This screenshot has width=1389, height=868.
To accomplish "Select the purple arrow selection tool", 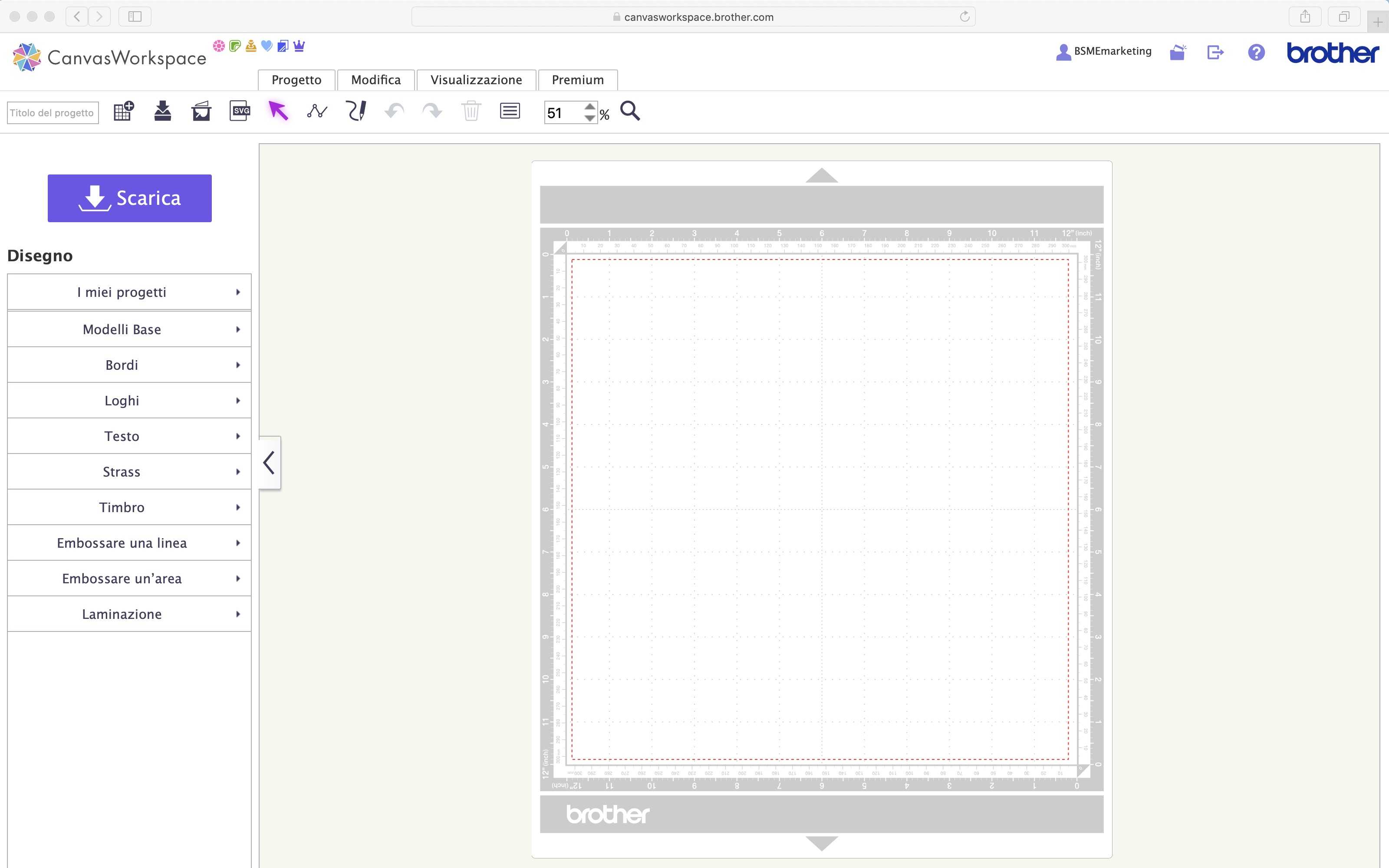I will (278, 111).
